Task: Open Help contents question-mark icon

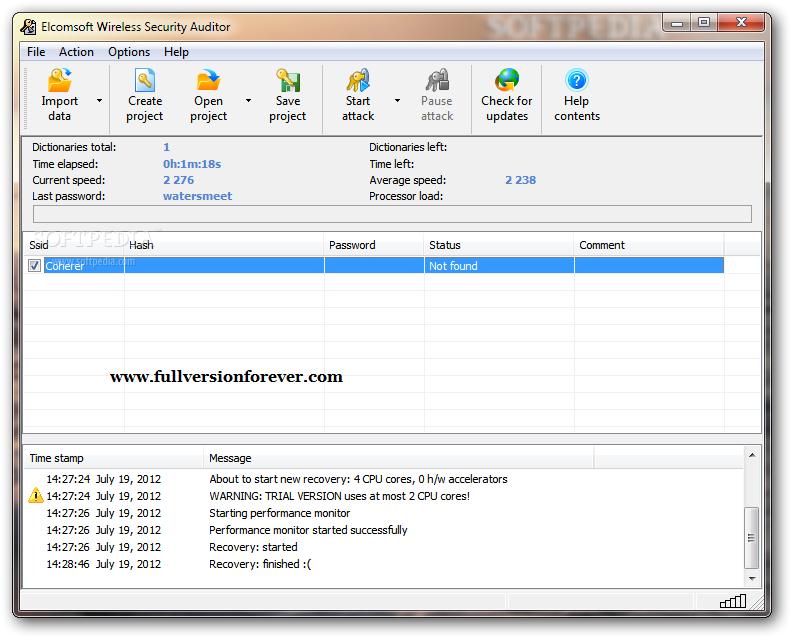Action: [x=577, y=80]
